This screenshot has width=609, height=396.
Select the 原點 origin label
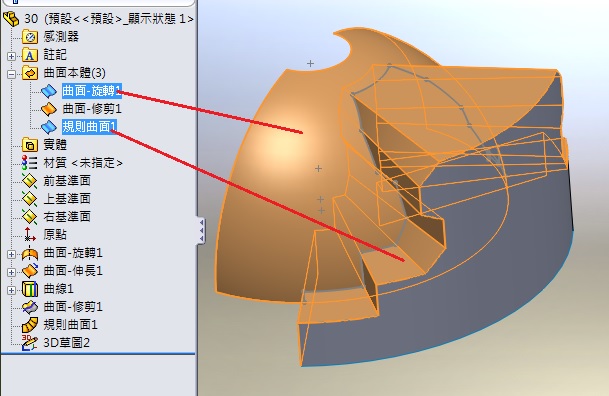click(55, 234)
